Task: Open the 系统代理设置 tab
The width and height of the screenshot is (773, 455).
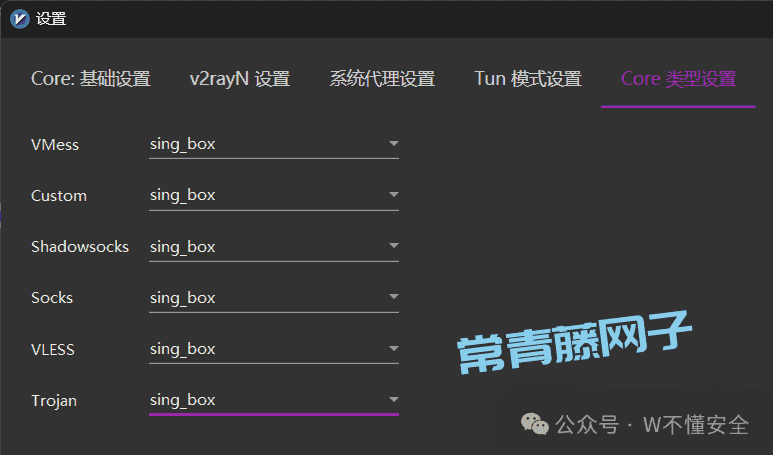Action: point(382,79)
